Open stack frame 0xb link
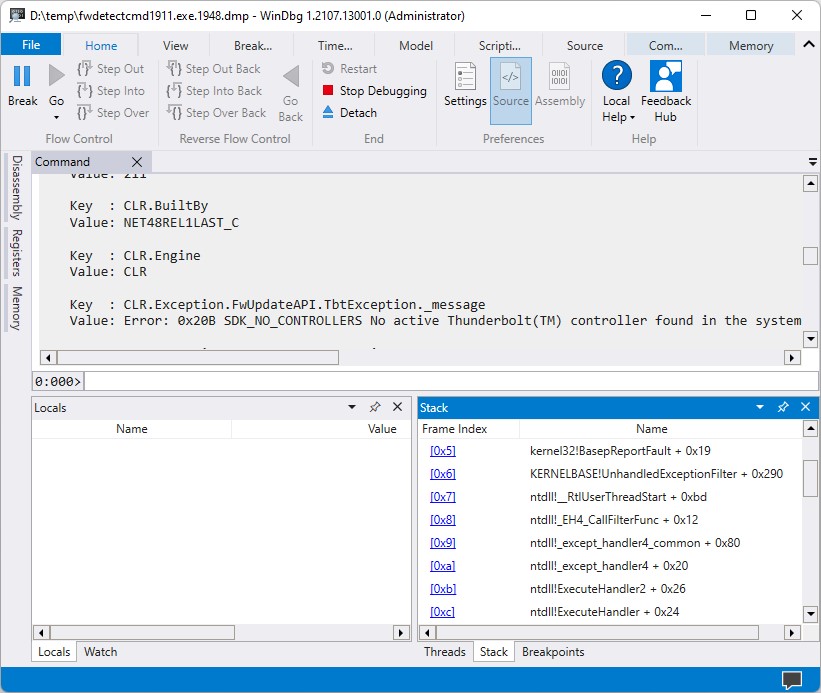This screenshot has height=693, width=821. [442, 589]
